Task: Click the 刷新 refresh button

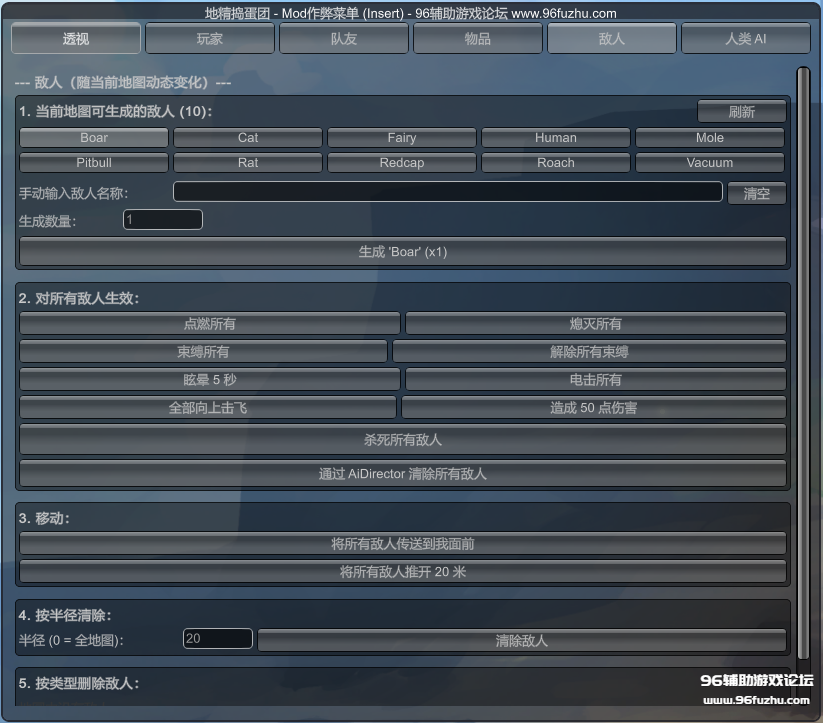Action: point(742,111)
